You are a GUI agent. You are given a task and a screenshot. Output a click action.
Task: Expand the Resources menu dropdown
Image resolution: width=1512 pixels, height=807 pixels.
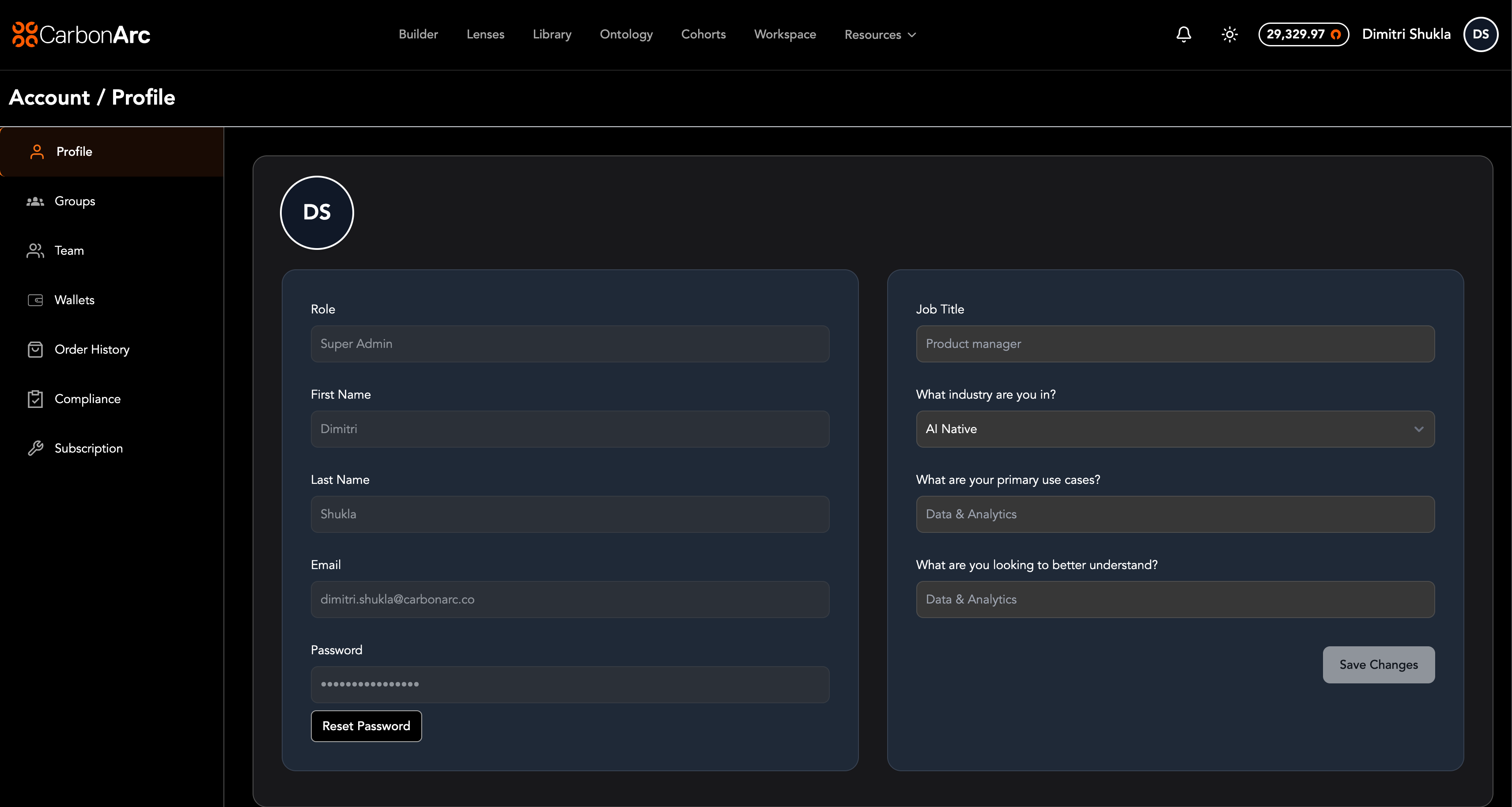(880, 34)
